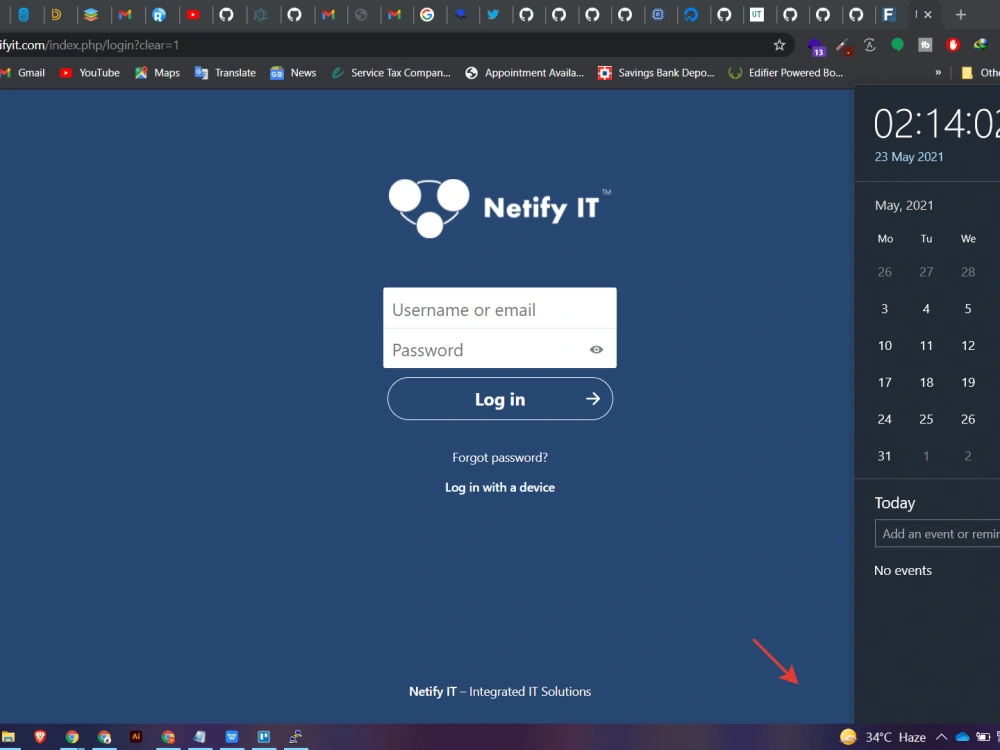Show hidden system tray icons

tap(941, 737)
